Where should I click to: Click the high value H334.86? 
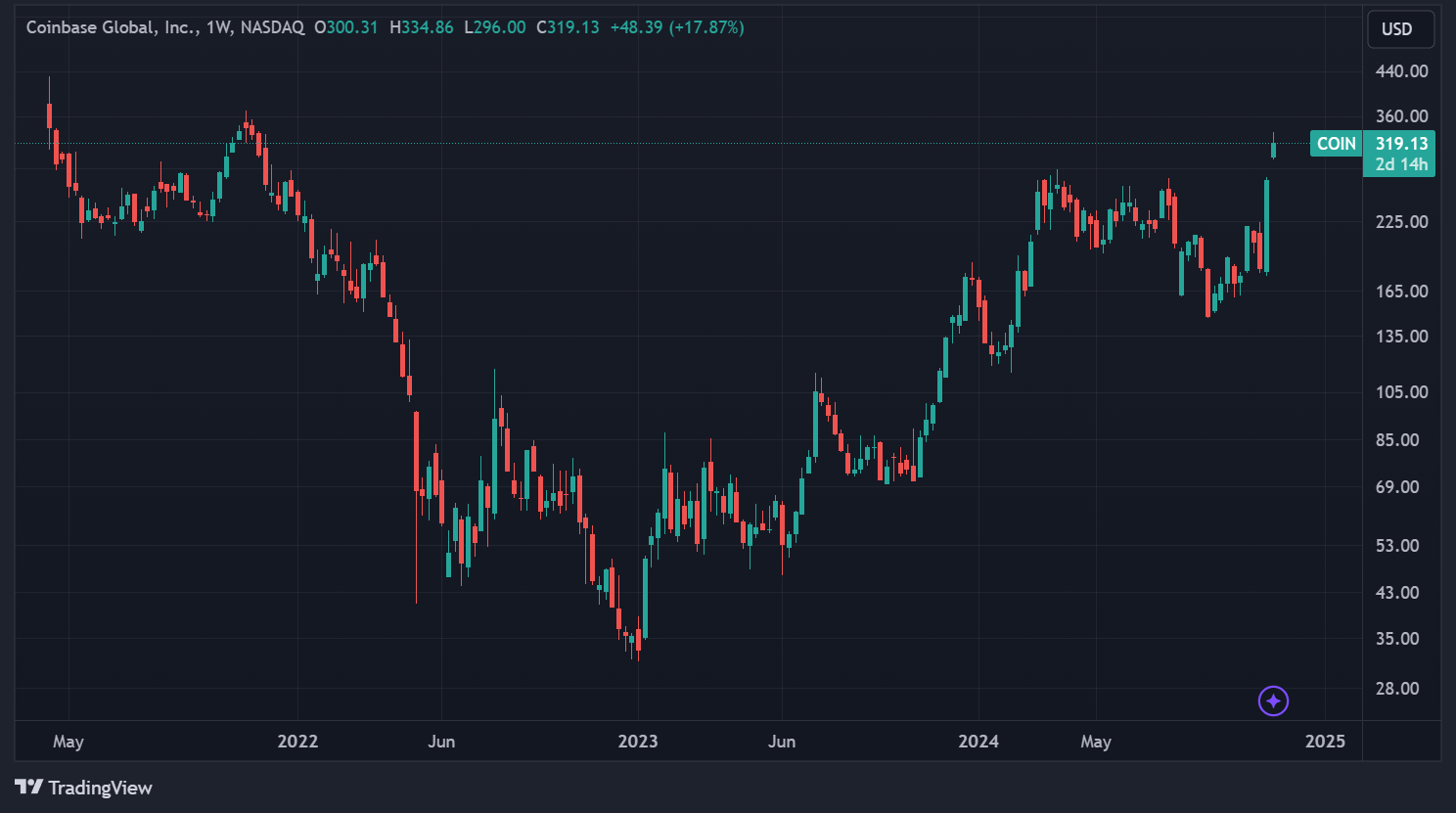(422, 27)
